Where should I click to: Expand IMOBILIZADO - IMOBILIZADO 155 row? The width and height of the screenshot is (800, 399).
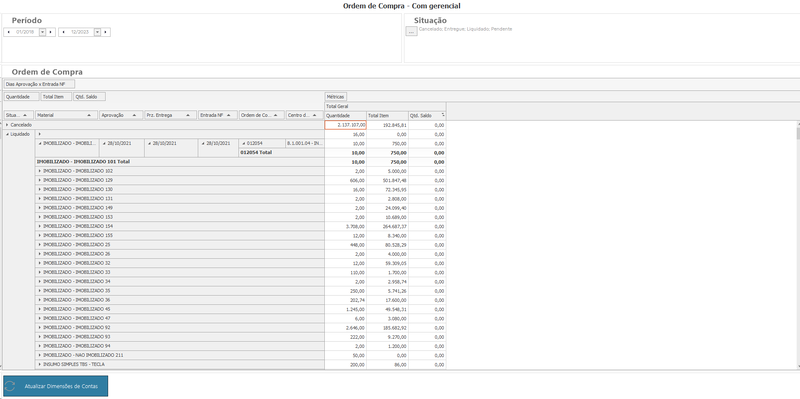40,235
